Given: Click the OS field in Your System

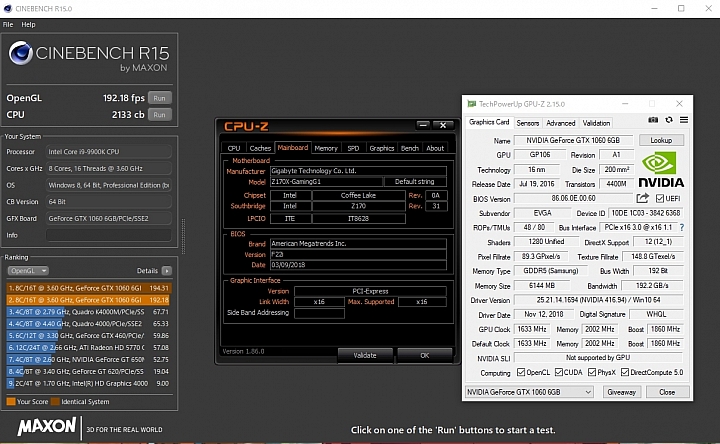Looking at the screenshot, I should [109, 185].
